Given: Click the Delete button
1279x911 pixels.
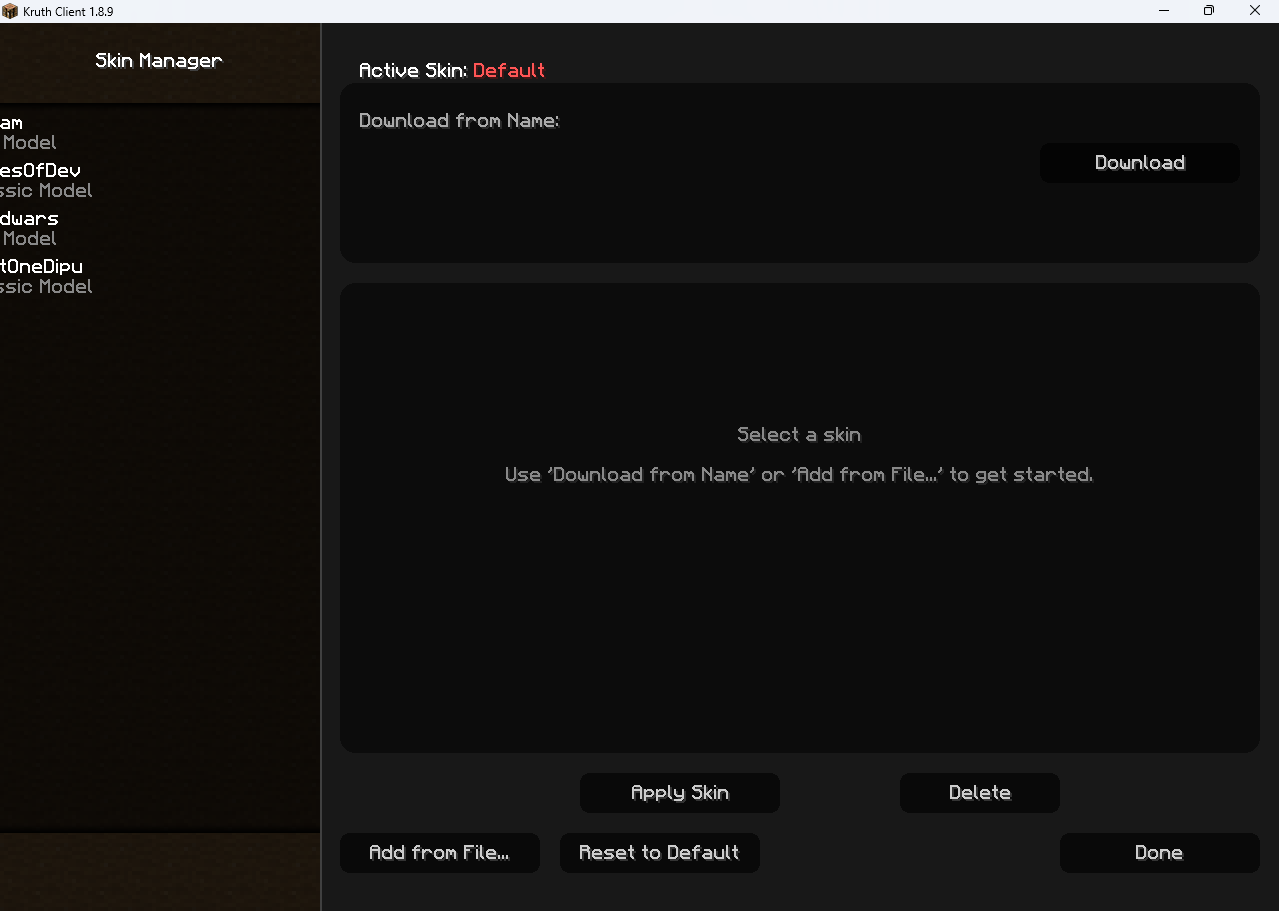Looking at the screenshot, I should pyautogui.click(x=979, y=793).
